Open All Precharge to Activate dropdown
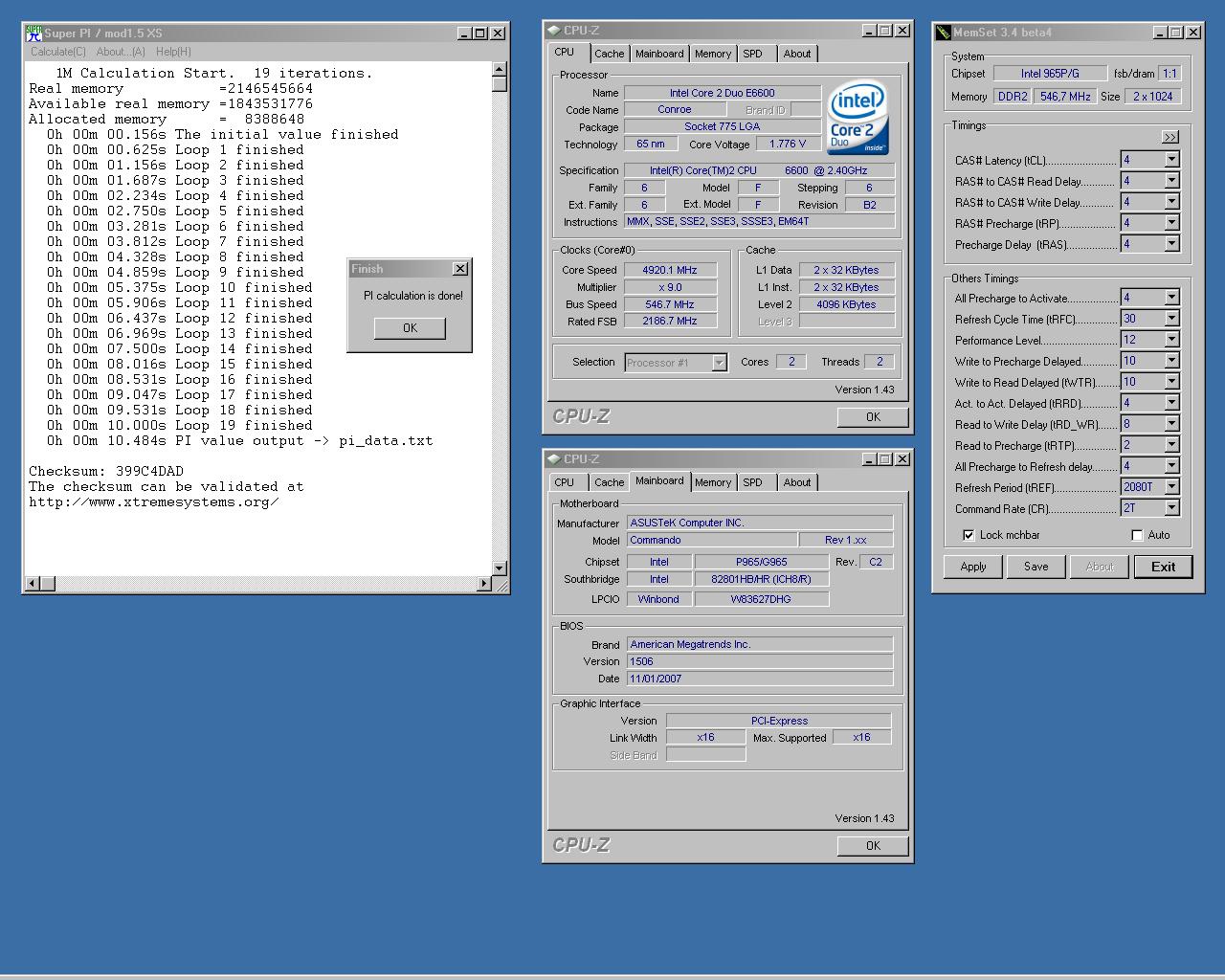Image resolution: width=1225 pixels, height=980 pixels. coord(1171,298)
